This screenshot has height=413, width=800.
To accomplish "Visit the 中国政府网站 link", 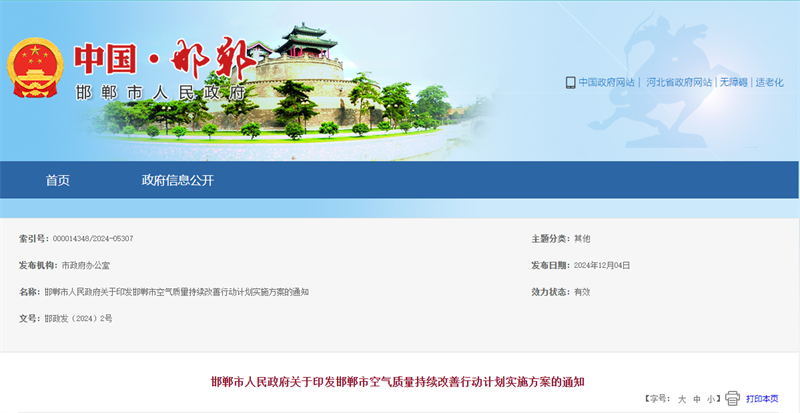I will (x=607, y=83).
